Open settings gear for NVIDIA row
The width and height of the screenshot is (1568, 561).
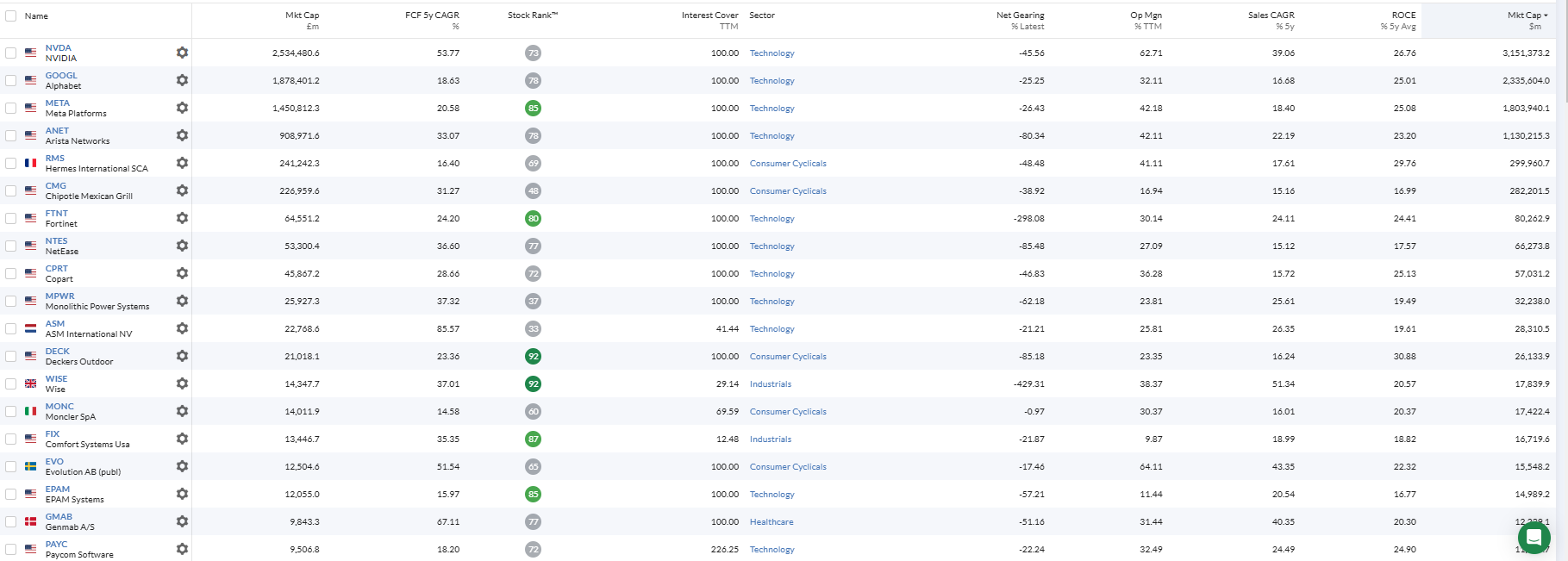tap(182, 53)
